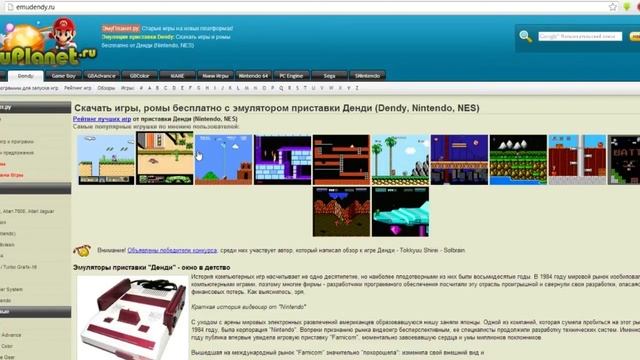Select letter B in the games index
This screenshot has height=360, width=640.
click(158, 88)
